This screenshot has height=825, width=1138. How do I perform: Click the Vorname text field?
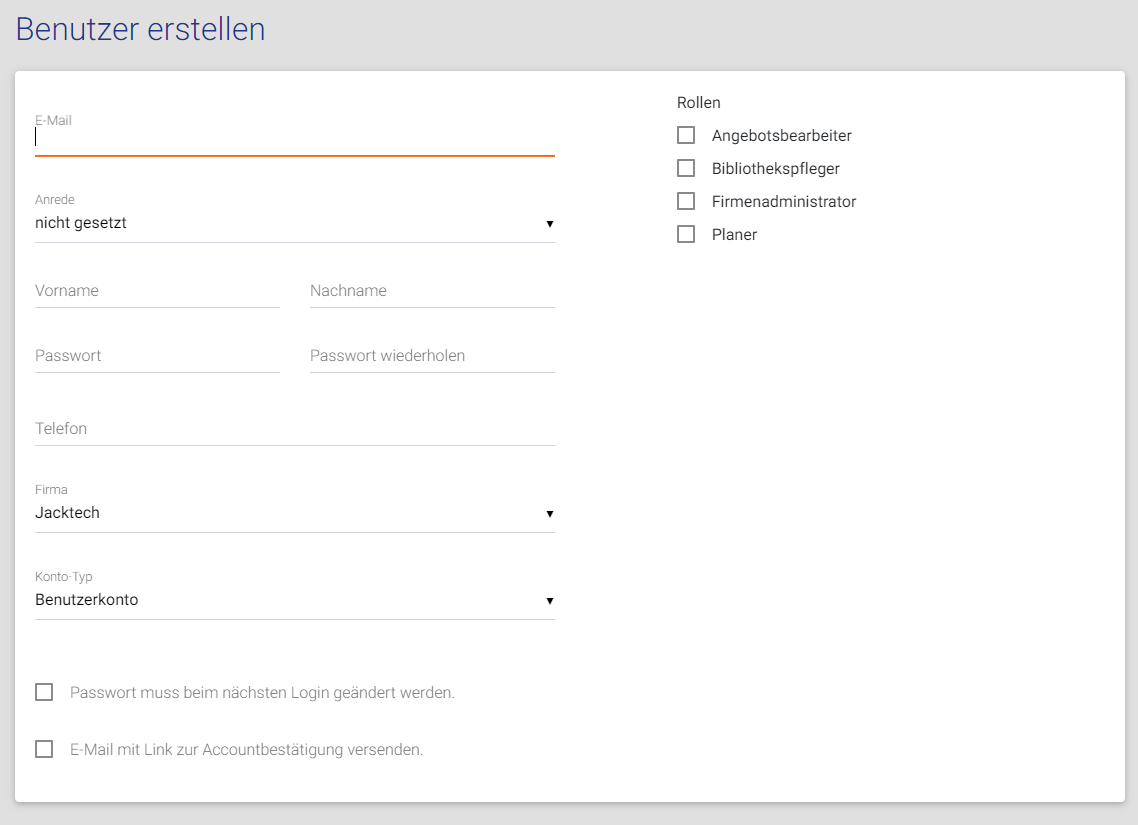point(157,291)
